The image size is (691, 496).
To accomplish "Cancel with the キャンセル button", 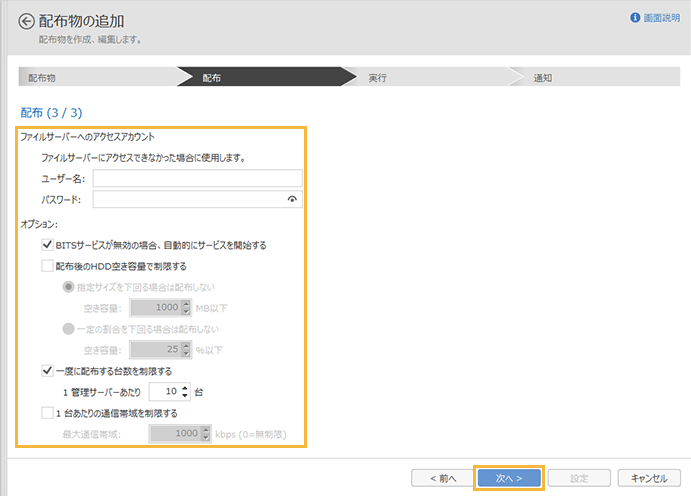I will (x=649, y=478).
